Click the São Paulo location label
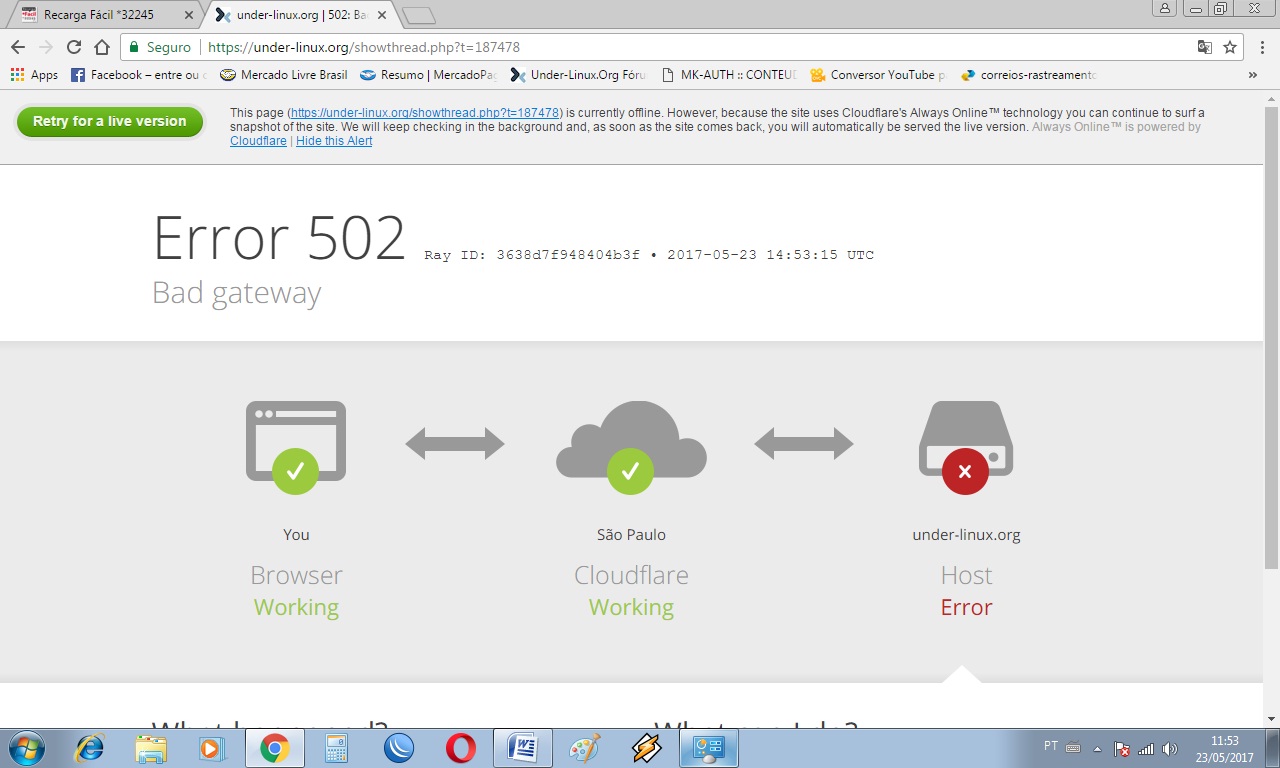 pos(631,535)
